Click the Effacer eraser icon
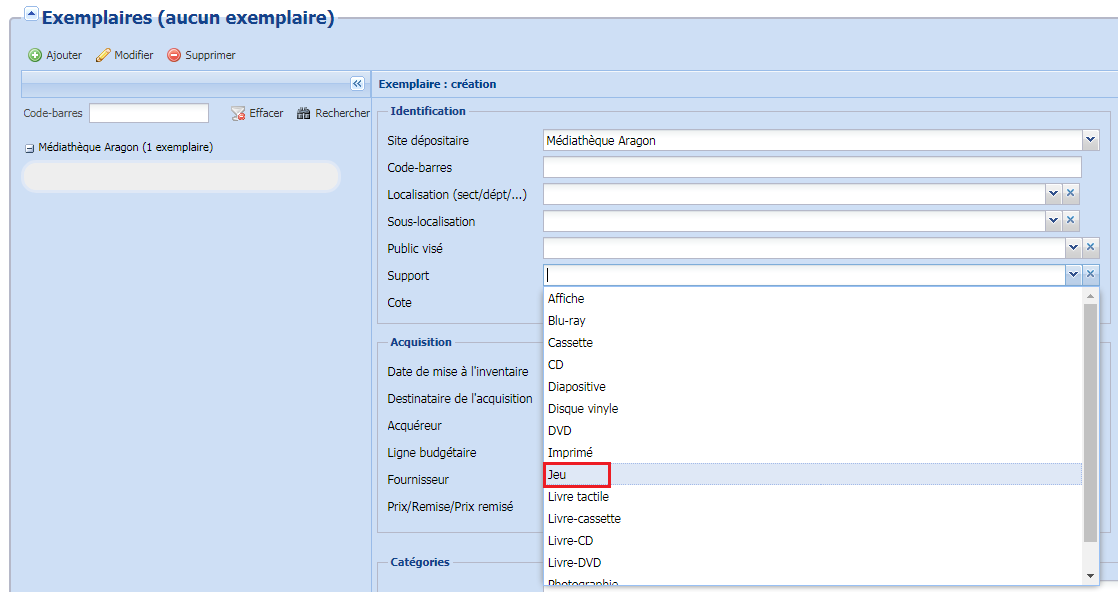Viewport: 1118px width, 592px height. click(x=239, y=114)
